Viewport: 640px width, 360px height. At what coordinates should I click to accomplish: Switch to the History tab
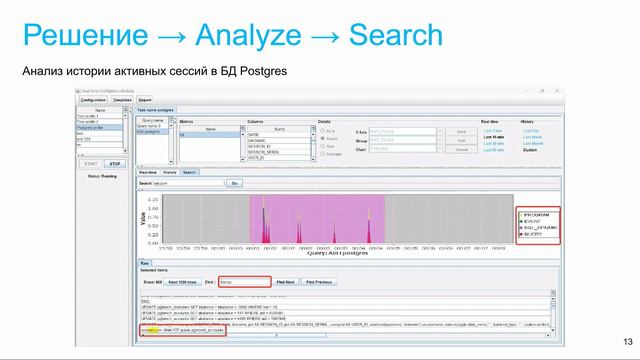170,173
